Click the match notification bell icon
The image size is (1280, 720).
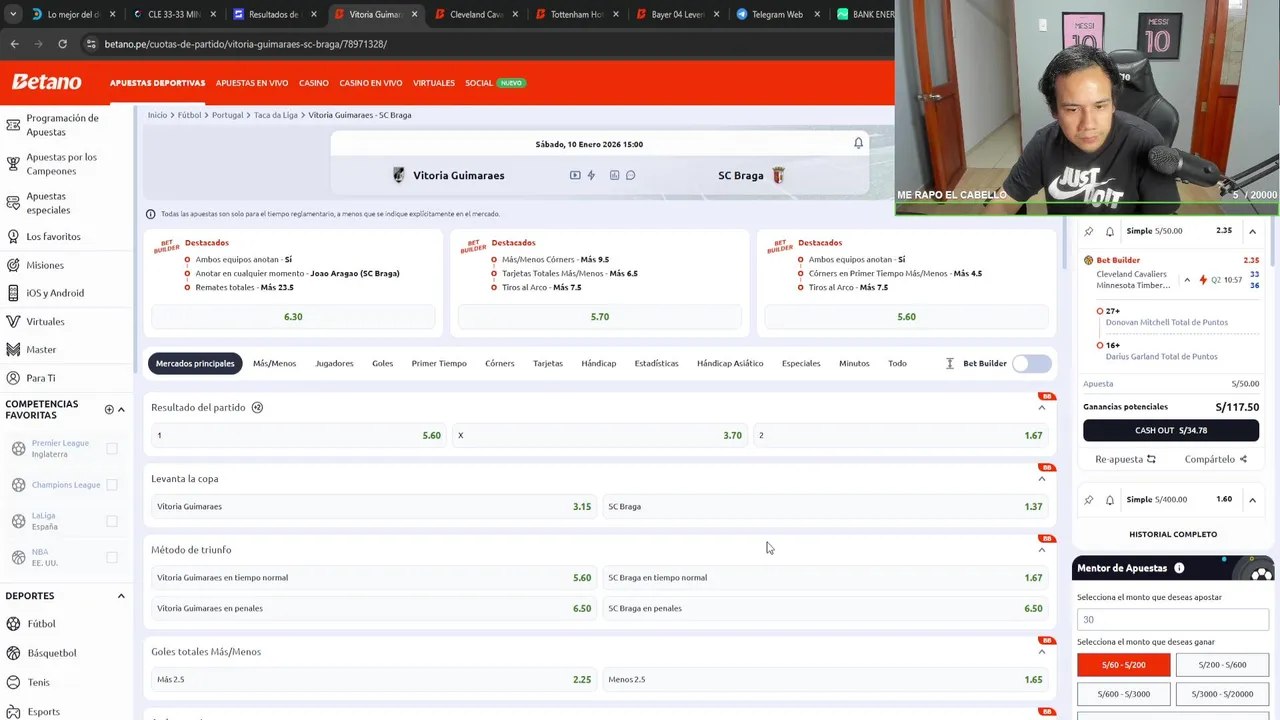858,143
